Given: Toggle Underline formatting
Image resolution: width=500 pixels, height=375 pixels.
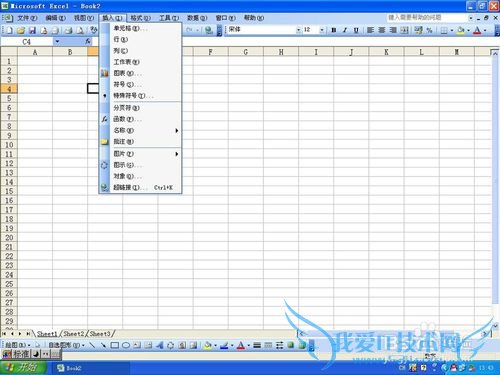Looking at the screenshot, I should (x=356, y=30).
